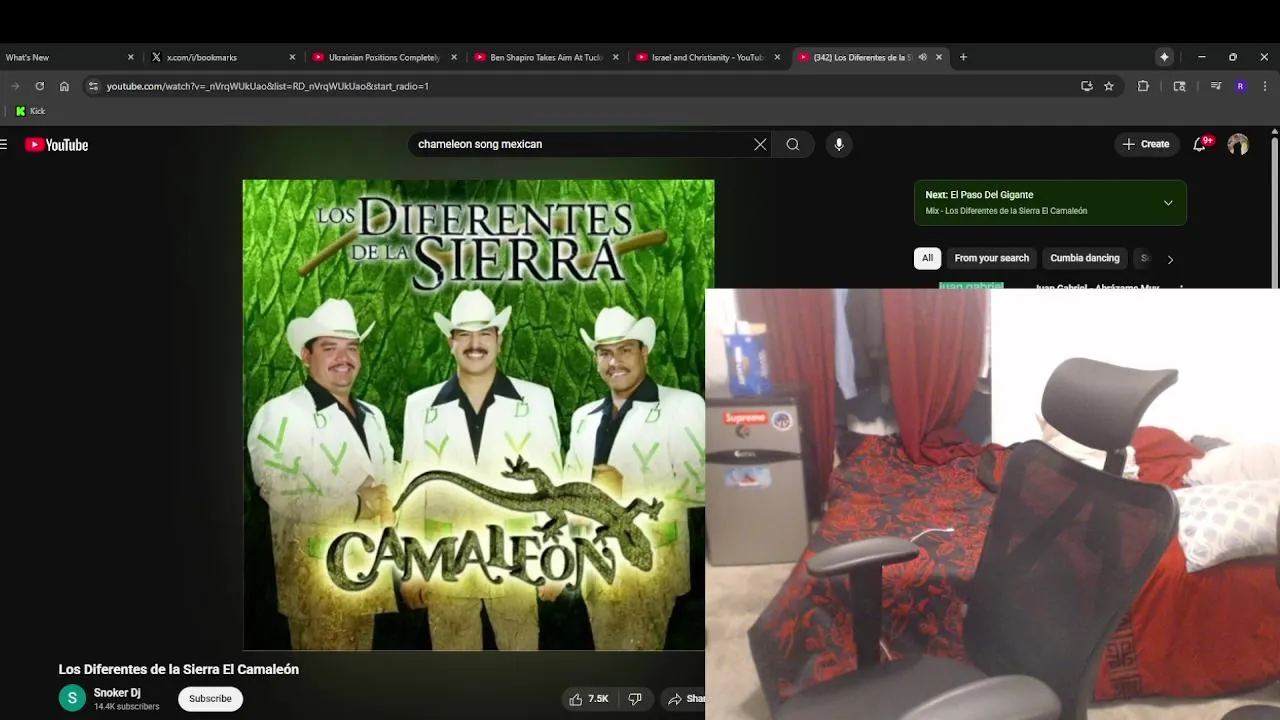Dislike the video with thumbs down

[635, 699]
